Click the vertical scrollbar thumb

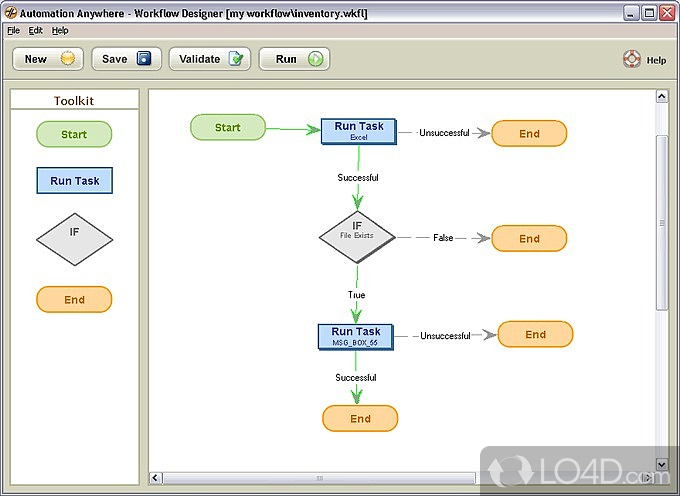(x=662, y=223)
